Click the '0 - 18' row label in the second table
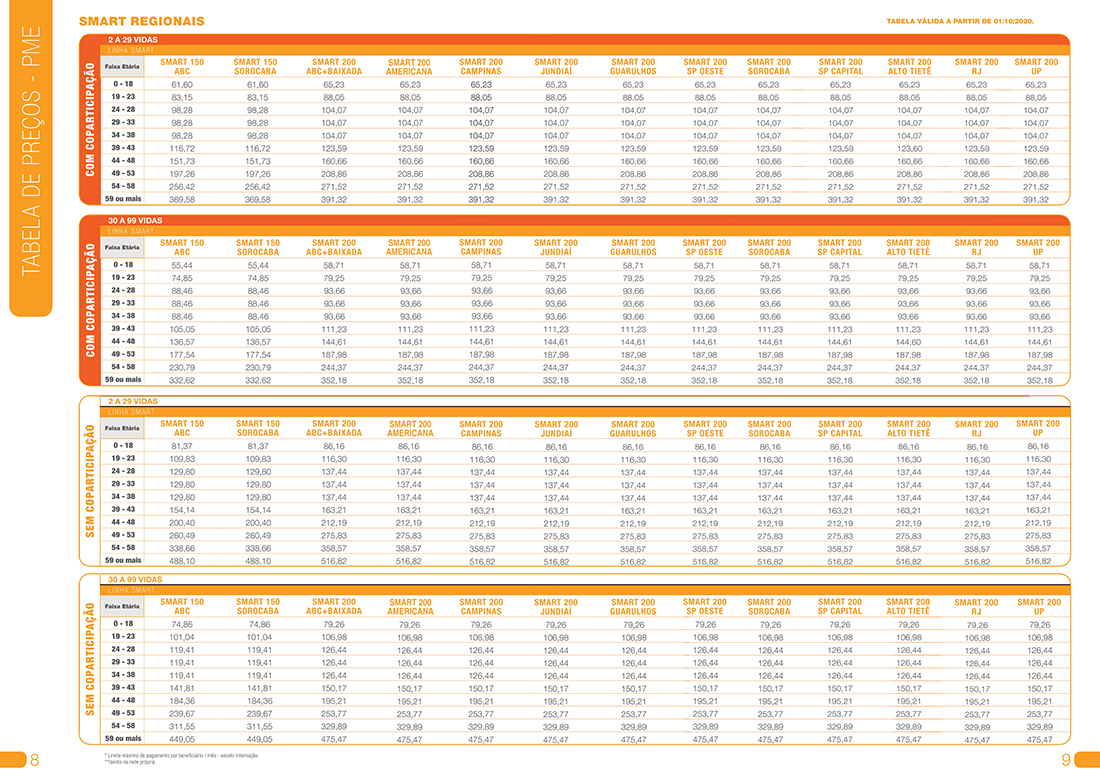This screenshot has width=1100, height=778. point(123,265)
